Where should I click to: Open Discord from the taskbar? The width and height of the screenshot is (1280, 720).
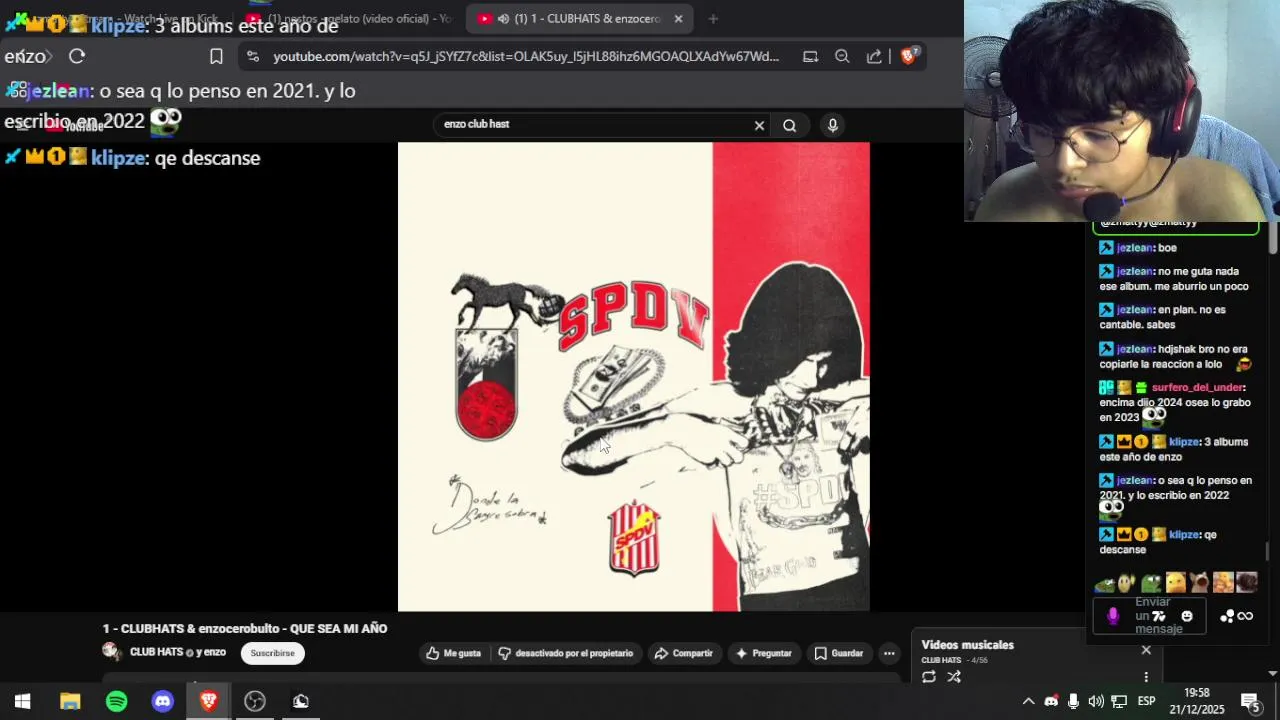[163, 701]
